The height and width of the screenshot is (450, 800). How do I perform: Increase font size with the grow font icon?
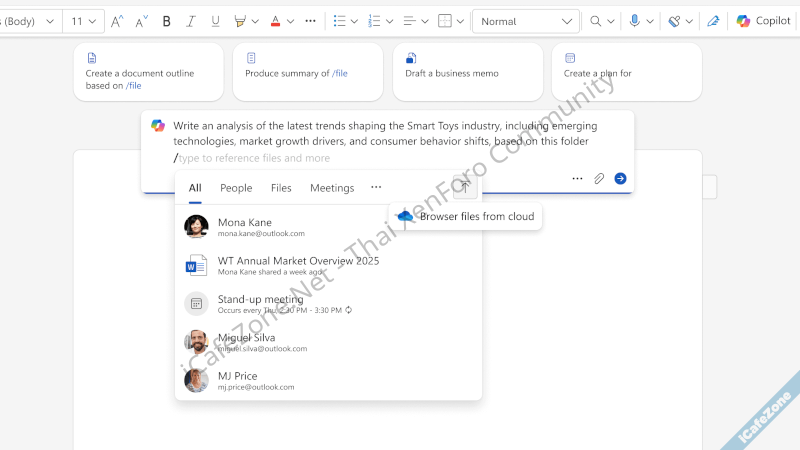point(117,21)
